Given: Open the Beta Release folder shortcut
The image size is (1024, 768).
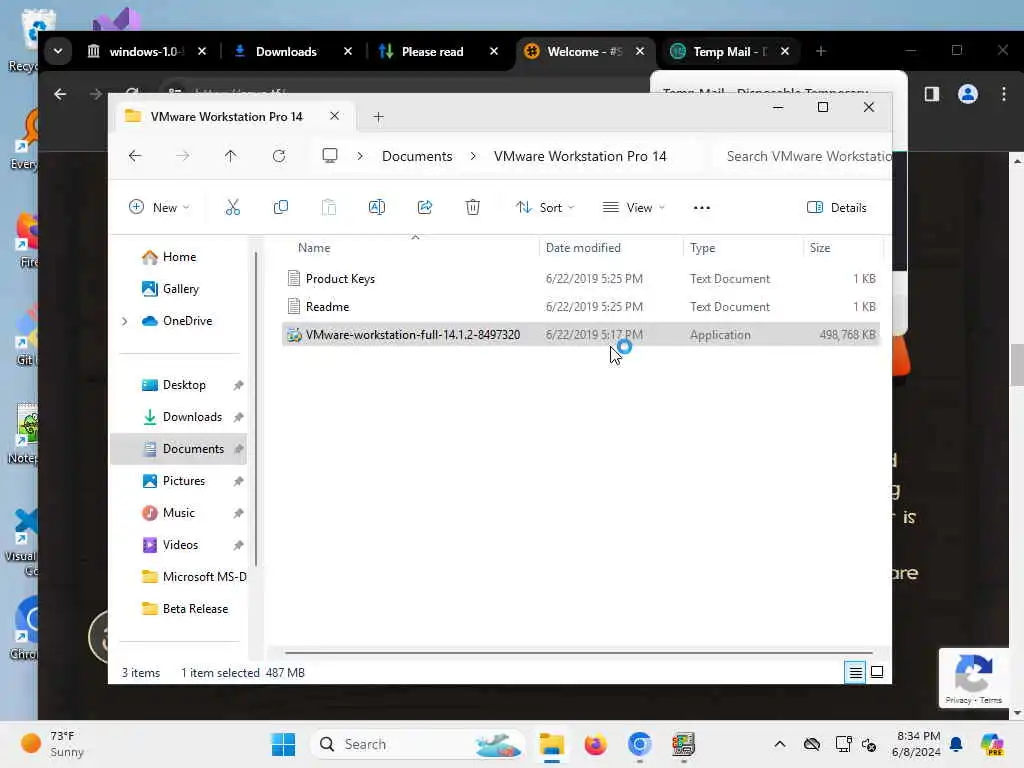Looking at the screenshot, I should (185, 609).
